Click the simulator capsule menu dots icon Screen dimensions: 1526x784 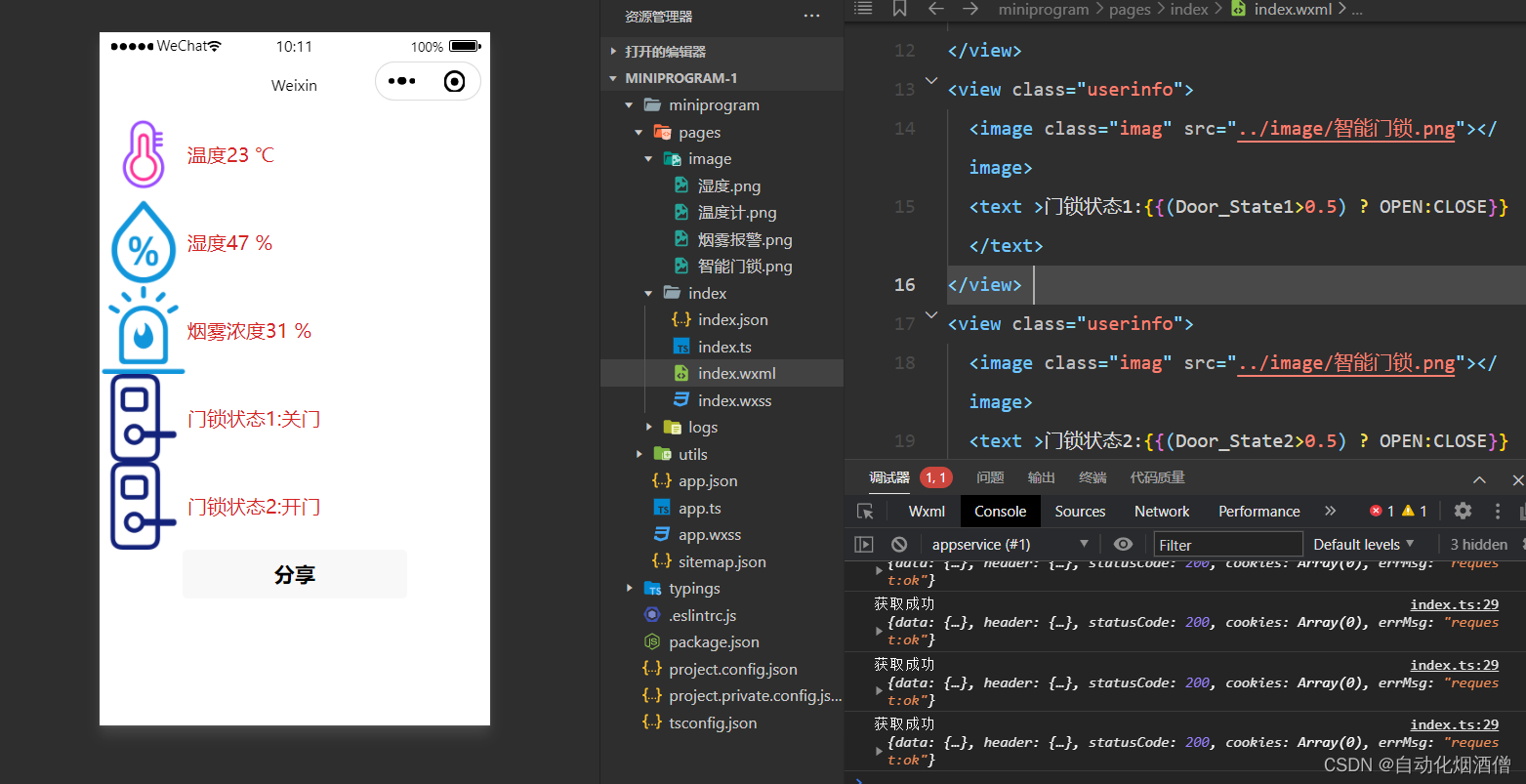[x=401, y=81]
